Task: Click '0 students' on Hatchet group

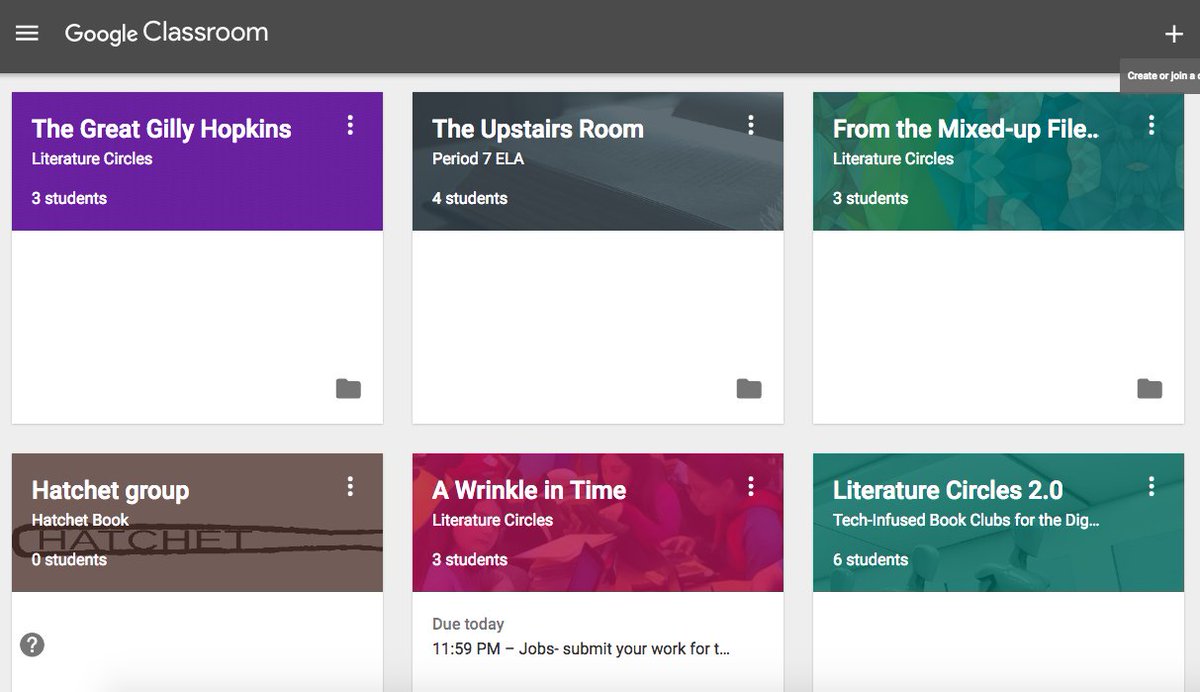Action: (x=69, y=559)
